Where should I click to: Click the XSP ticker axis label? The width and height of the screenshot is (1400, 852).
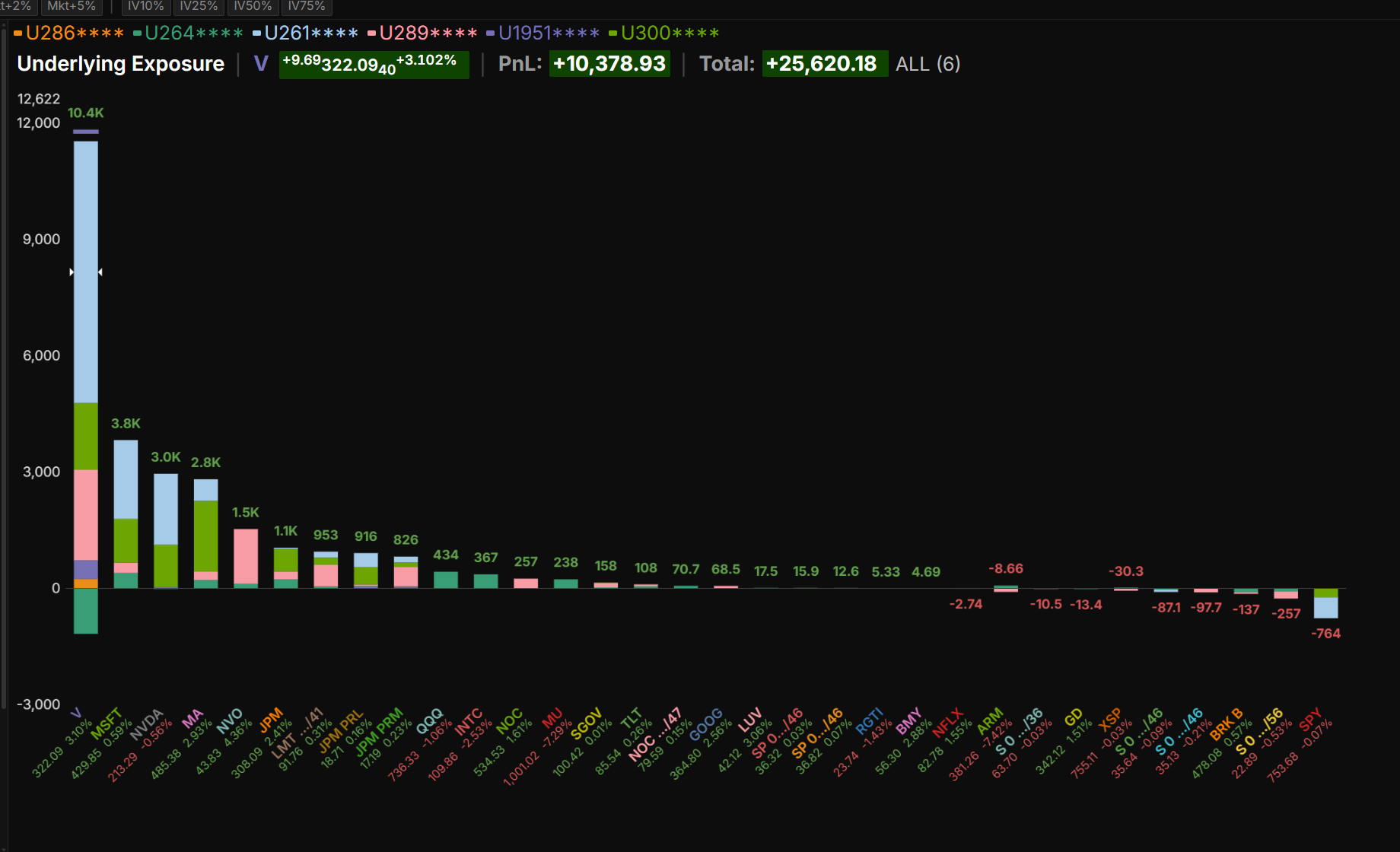click(1109, 720)
